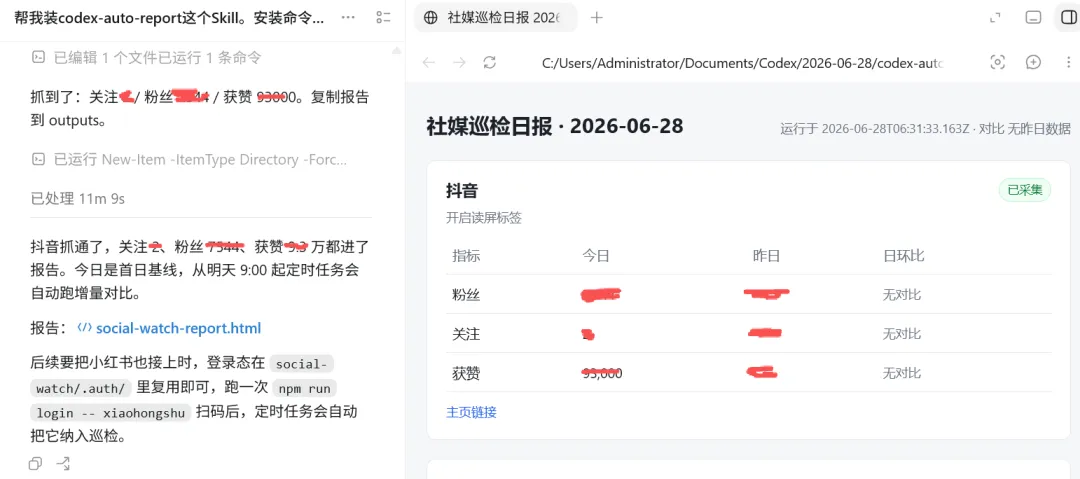Open the 主页链接 link
Image resolution: width=1080 pixels, height=479 pixels.
472,412
